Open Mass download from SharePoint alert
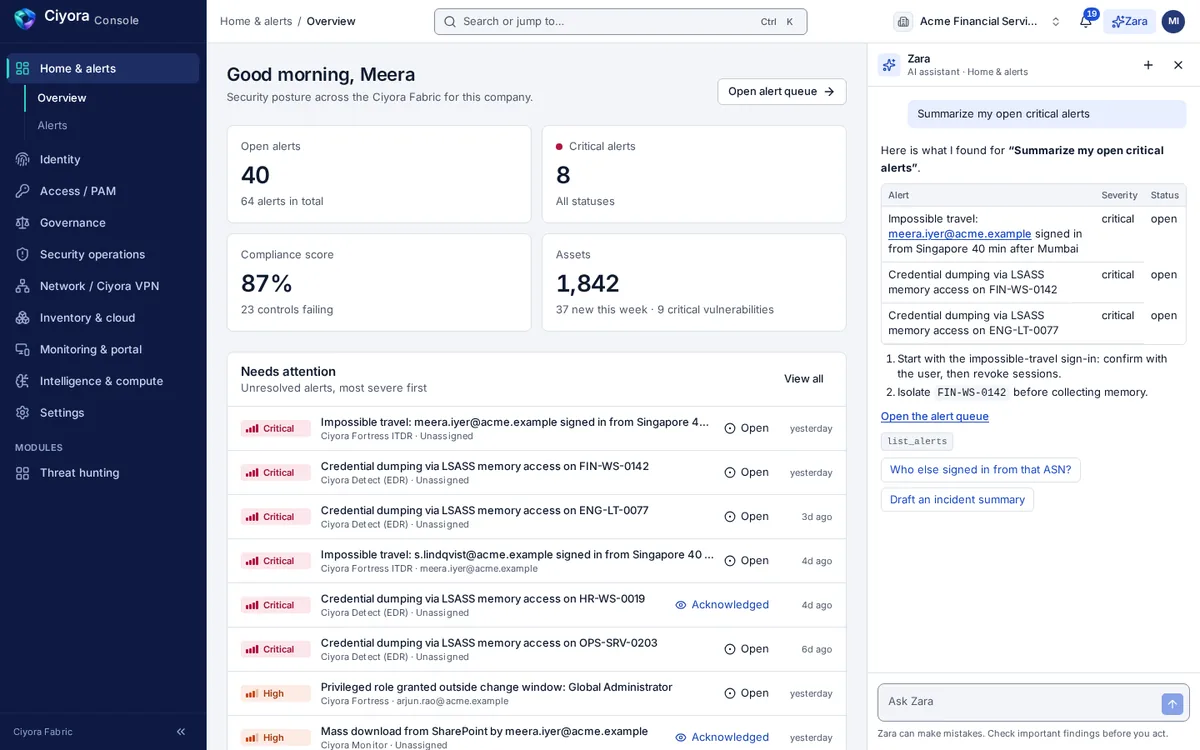 click(536, 733)
